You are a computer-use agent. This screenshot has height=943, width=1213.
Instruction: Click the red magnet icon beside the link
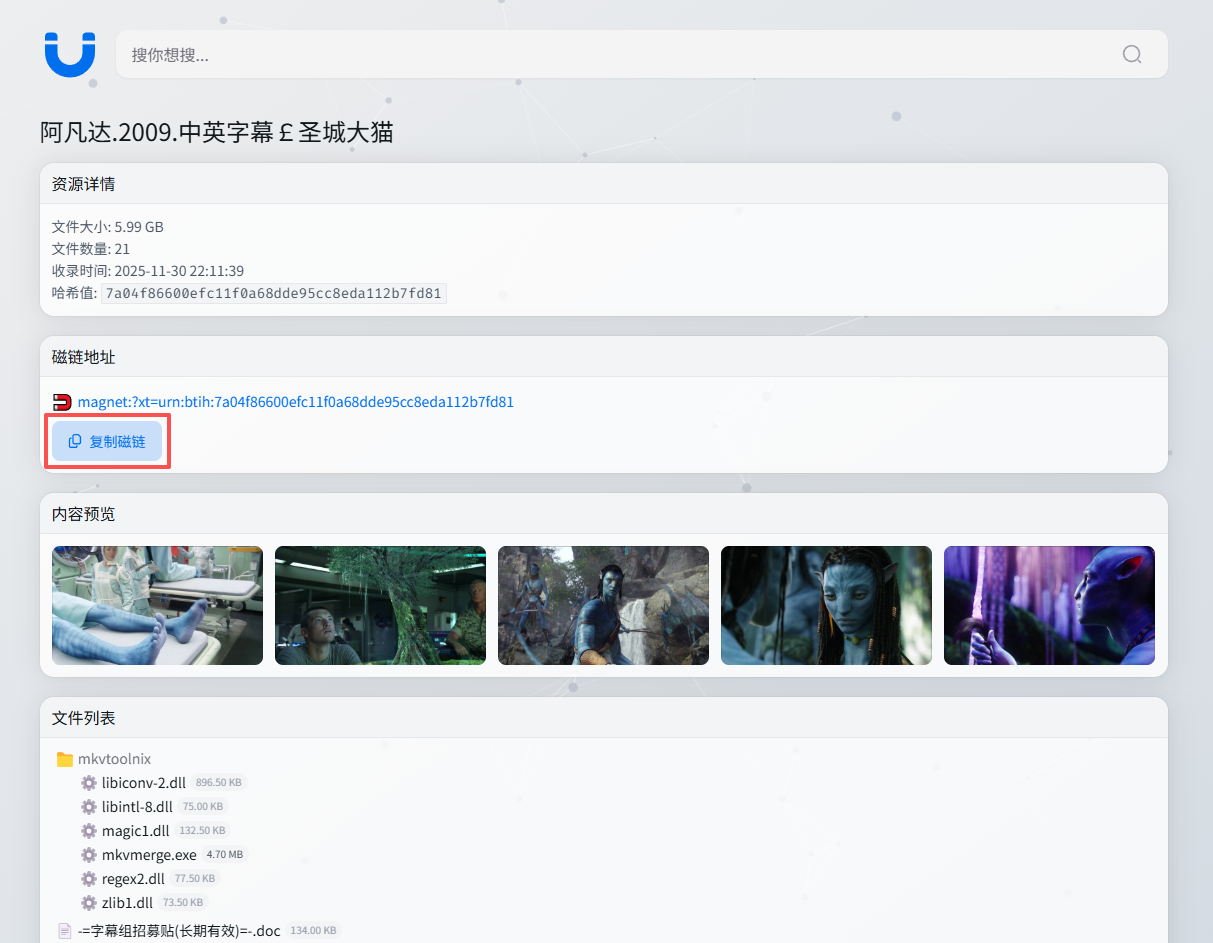pos(62,402)
